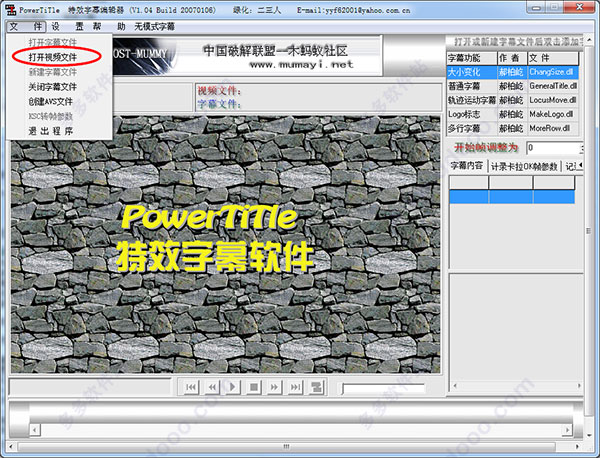The height and width of the screenshot is (458, 600).
Task: Choose KSC转帧参数 menu entry
Action: coord(51,116)
